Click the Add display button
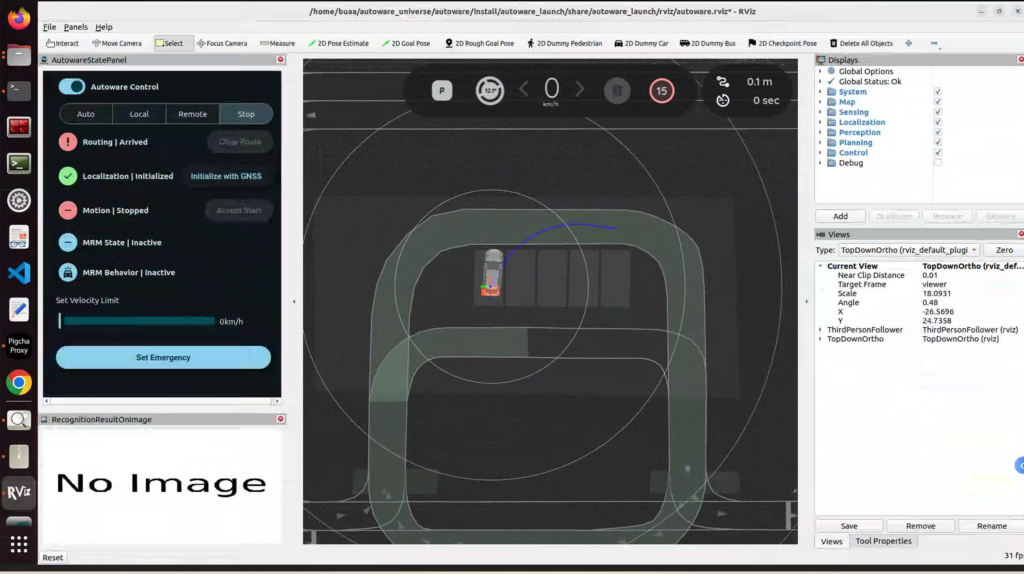 tap(840, 216)
